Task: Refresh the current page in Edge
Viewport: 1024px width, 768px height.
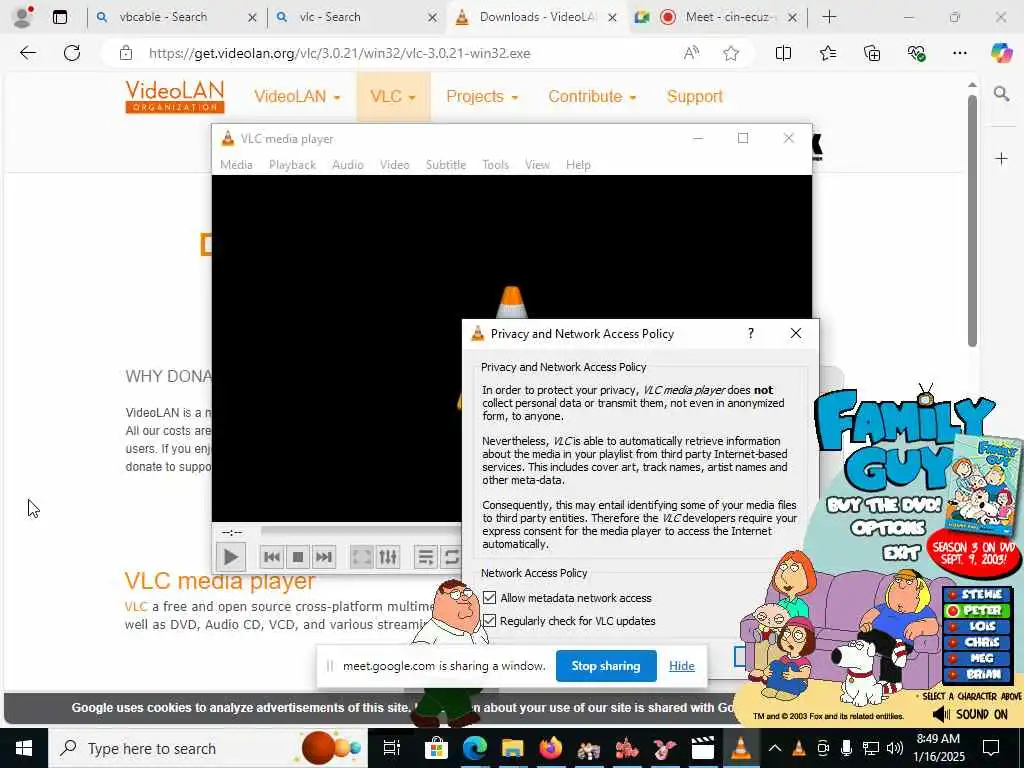Action: (x=72, y=53)
